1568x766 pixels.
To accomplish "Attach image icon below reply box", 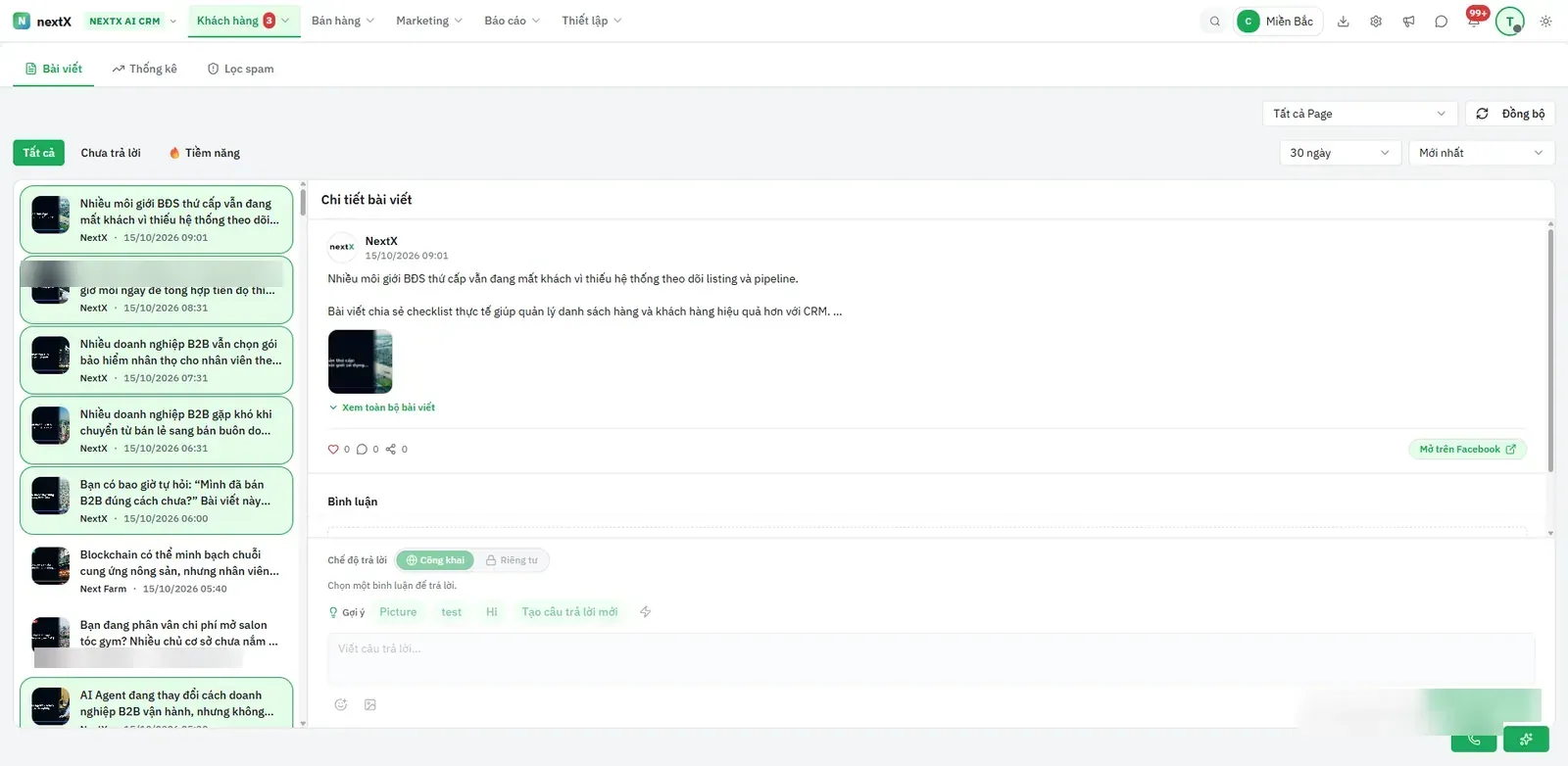I will coord(370,704).
